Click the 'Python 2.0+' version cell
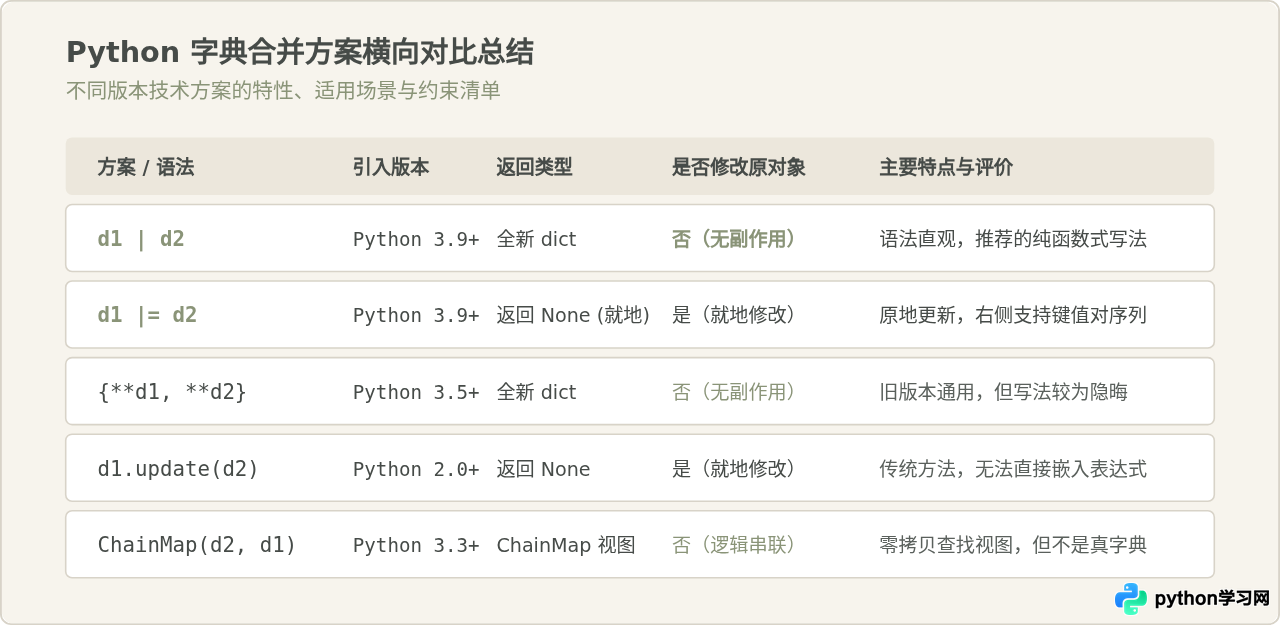The width and height of the screenshot is (1280, 626). pos(416,469)
